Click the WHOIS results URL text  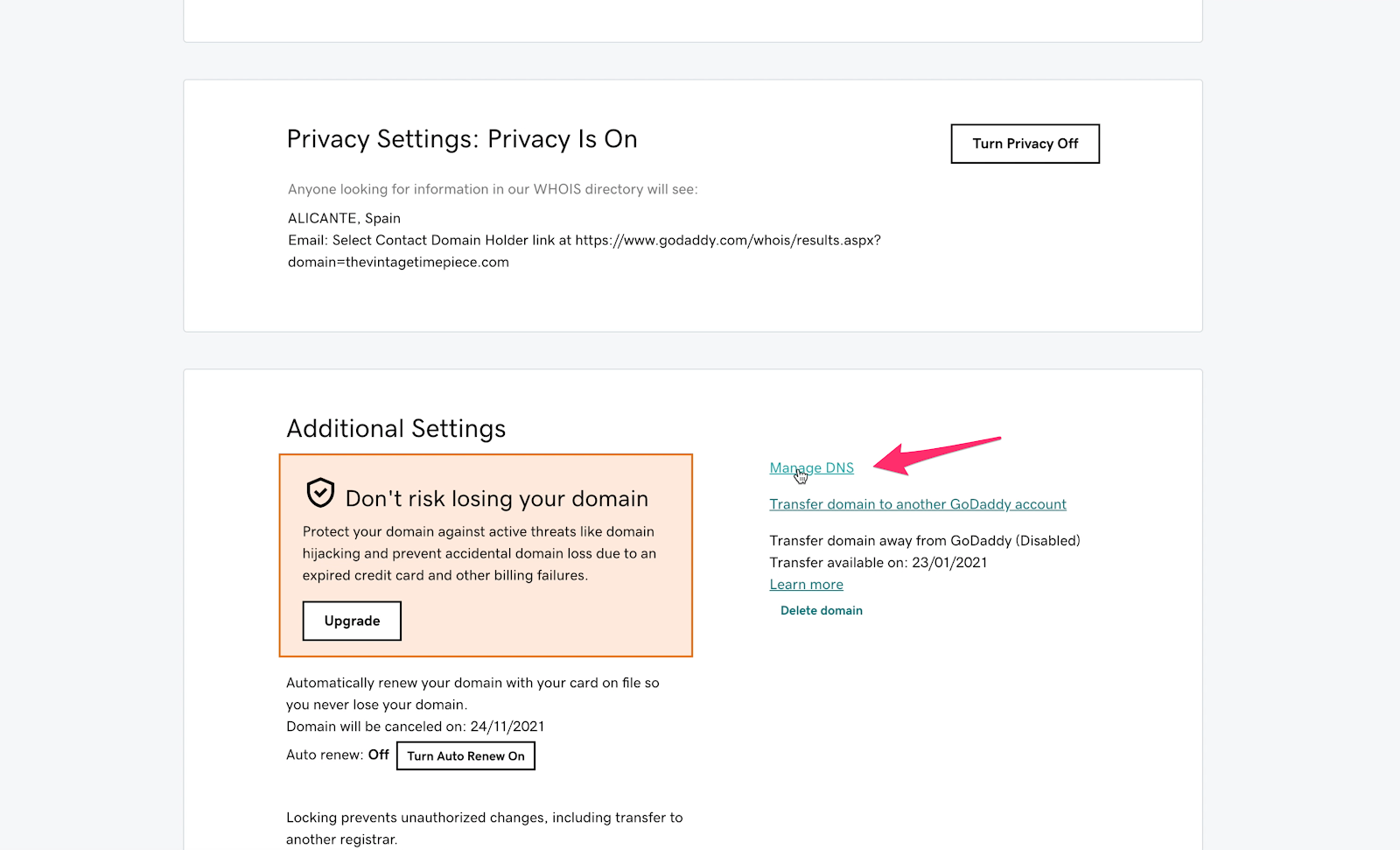pos(584,251)
